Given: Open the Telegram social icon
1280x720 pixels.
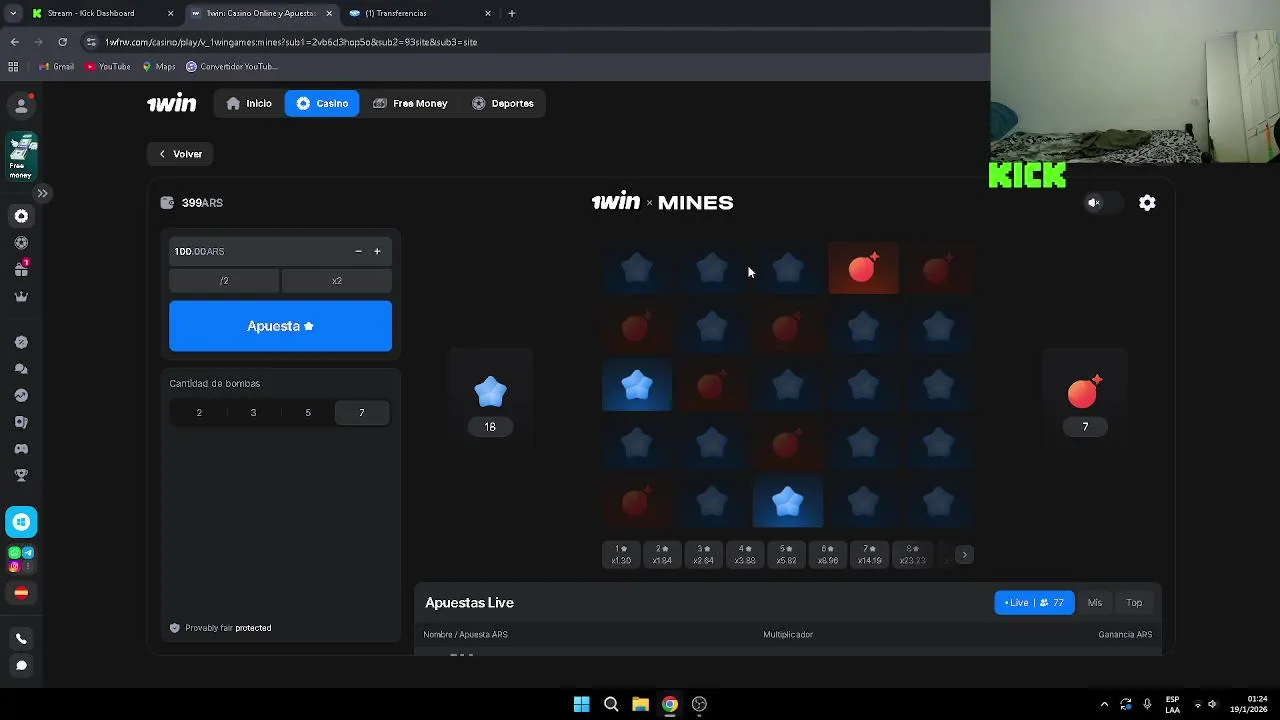Looking at the screenshot, I should (28, 553).
